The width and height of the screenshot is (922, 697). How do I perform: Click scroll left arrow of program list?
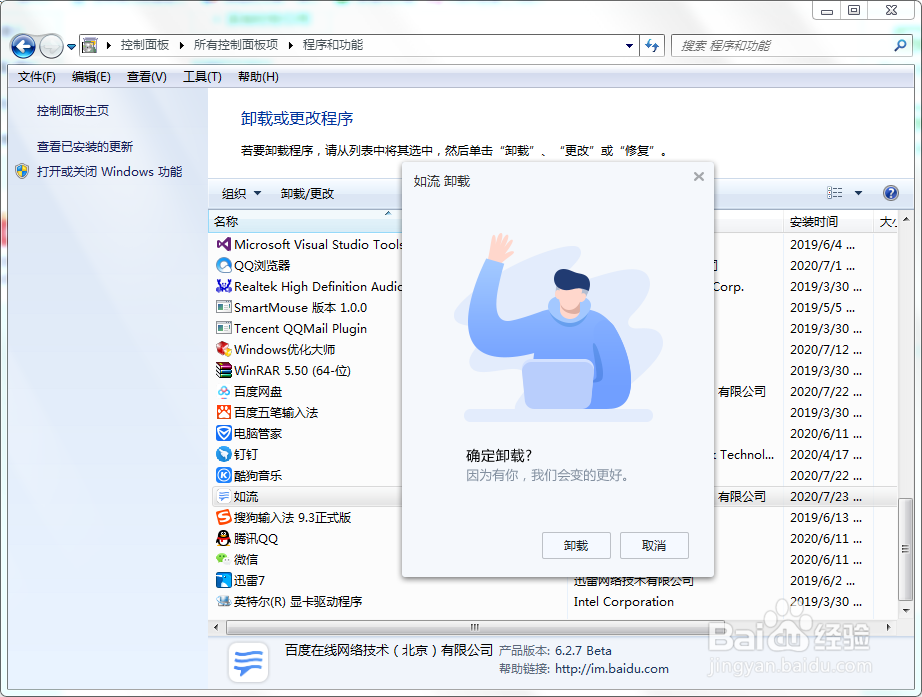216,627
